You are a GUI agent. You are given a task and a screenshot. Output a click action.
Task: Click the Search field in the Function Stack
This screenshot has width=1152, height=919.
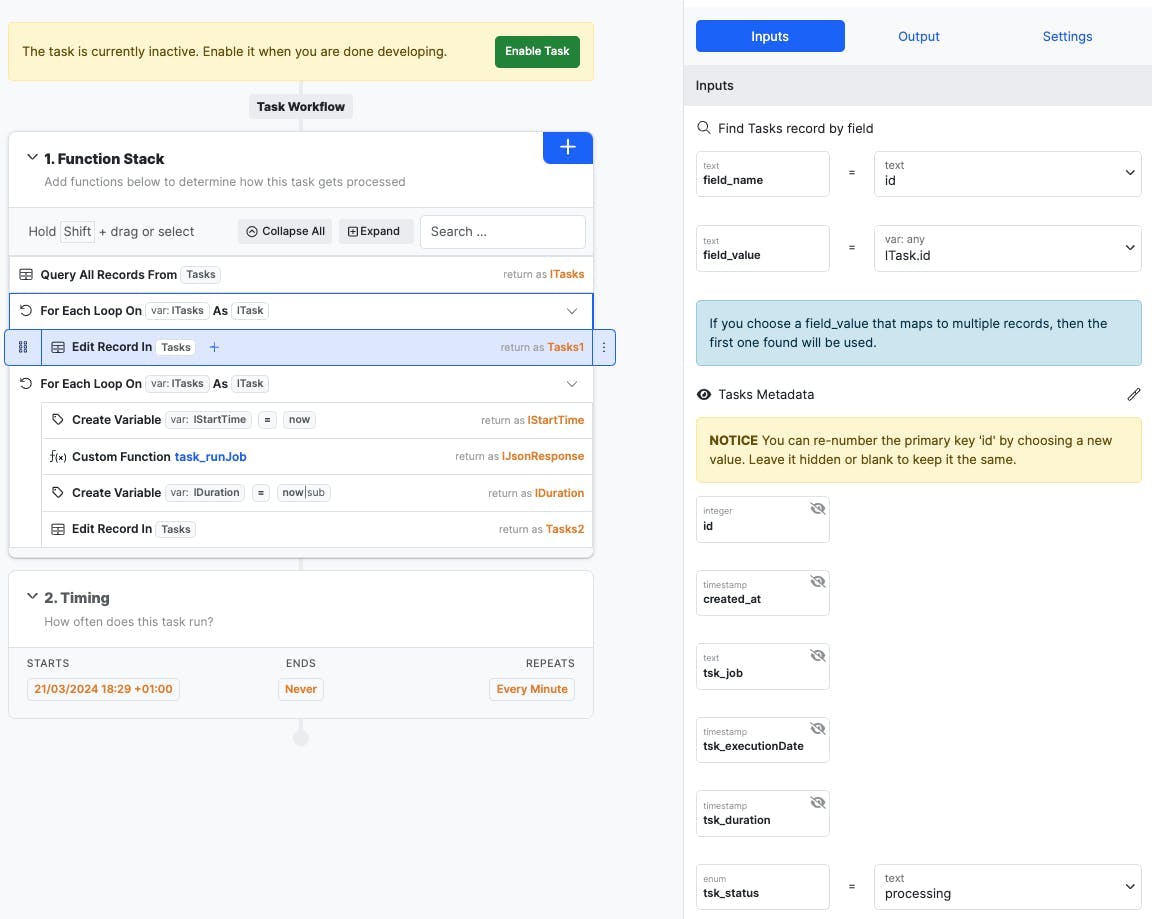coord(502,231)
